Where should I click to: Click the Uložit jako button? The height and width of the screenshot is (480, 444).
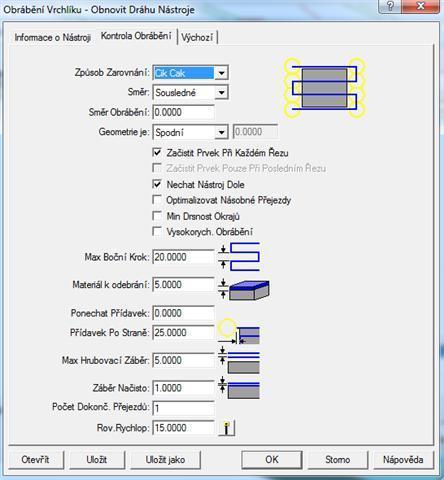point(165,460)
